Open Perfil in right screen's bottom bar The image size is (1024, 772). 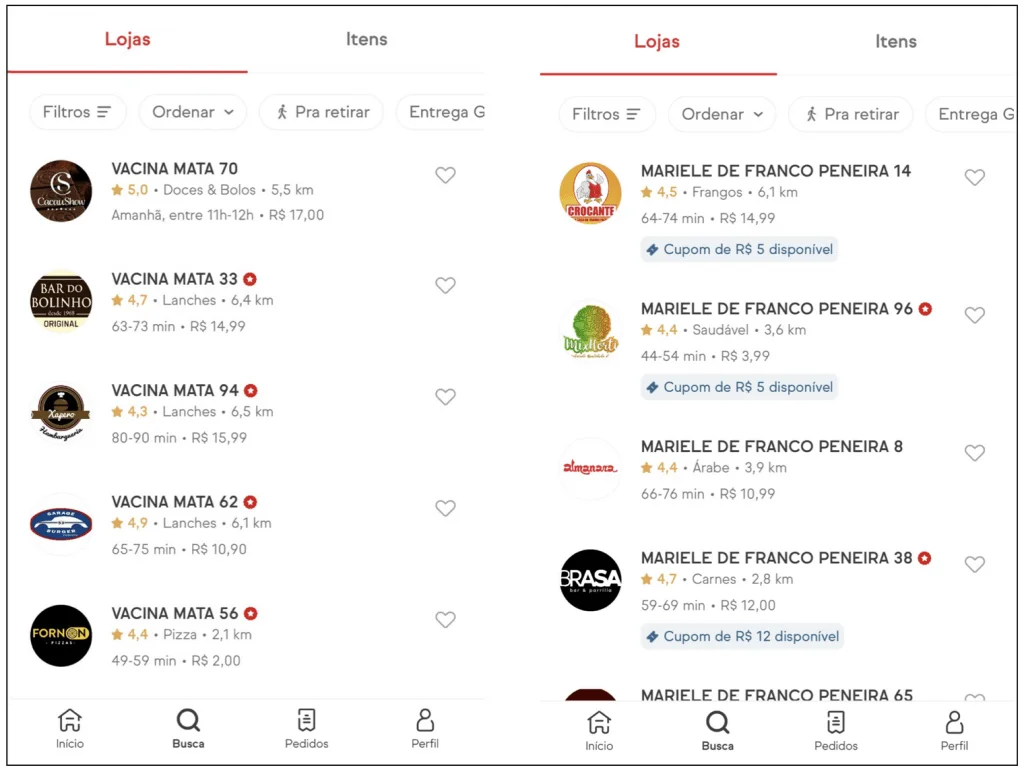[x=954, y=731]
